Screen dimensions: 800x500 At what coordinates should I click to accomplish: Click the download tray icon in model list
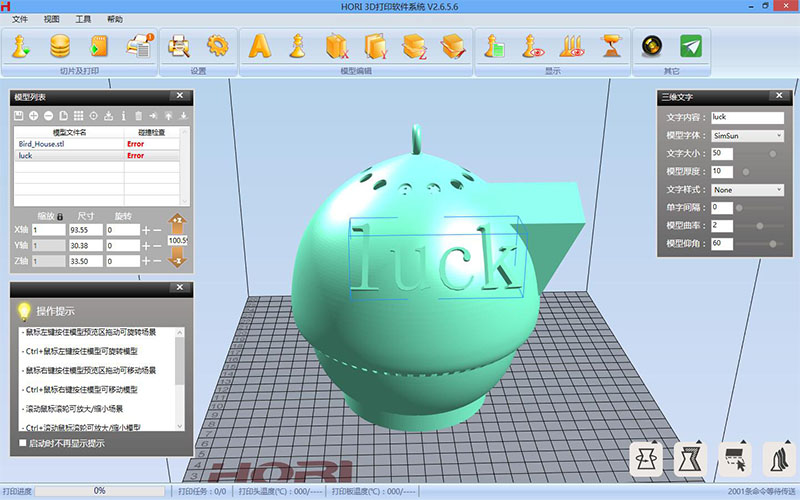[108, 116]
